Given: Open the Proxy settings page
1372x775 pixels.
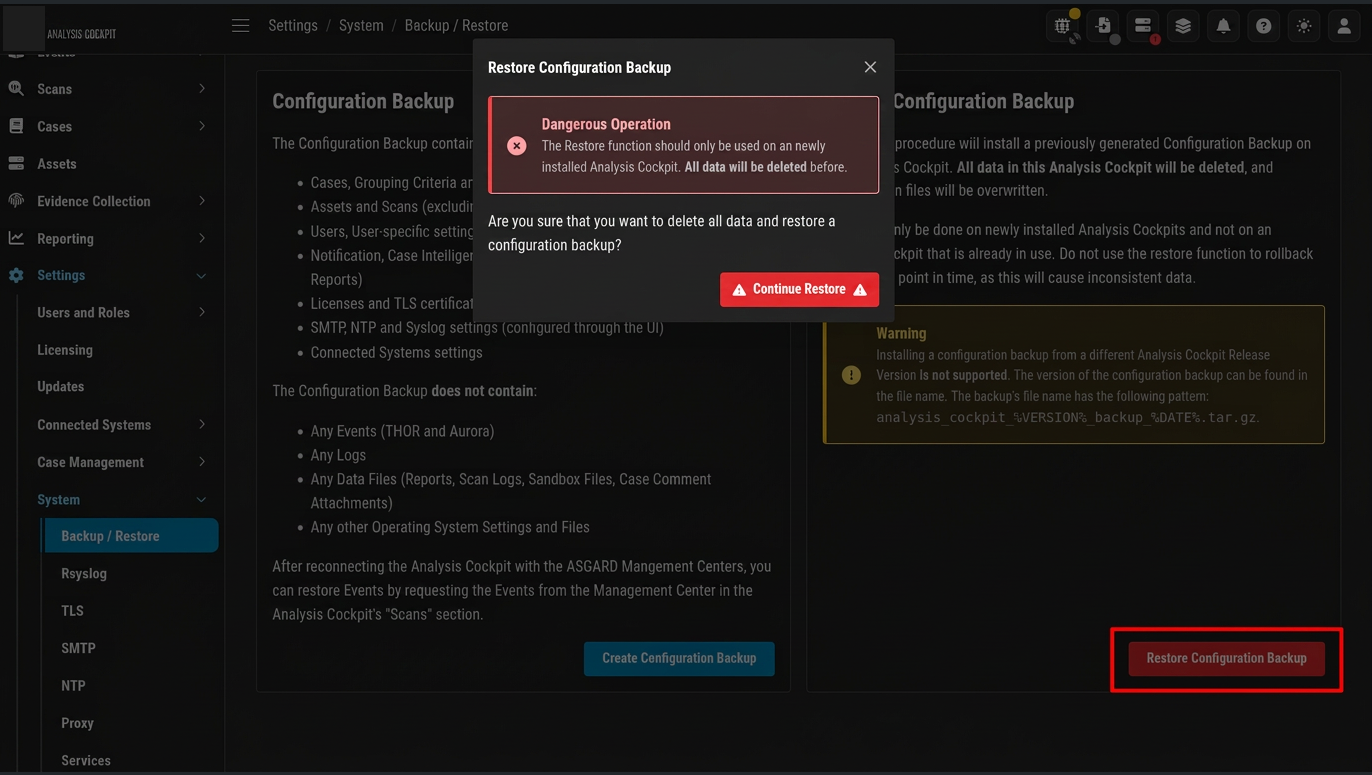Looking at the screenshot, I should 77,723.
